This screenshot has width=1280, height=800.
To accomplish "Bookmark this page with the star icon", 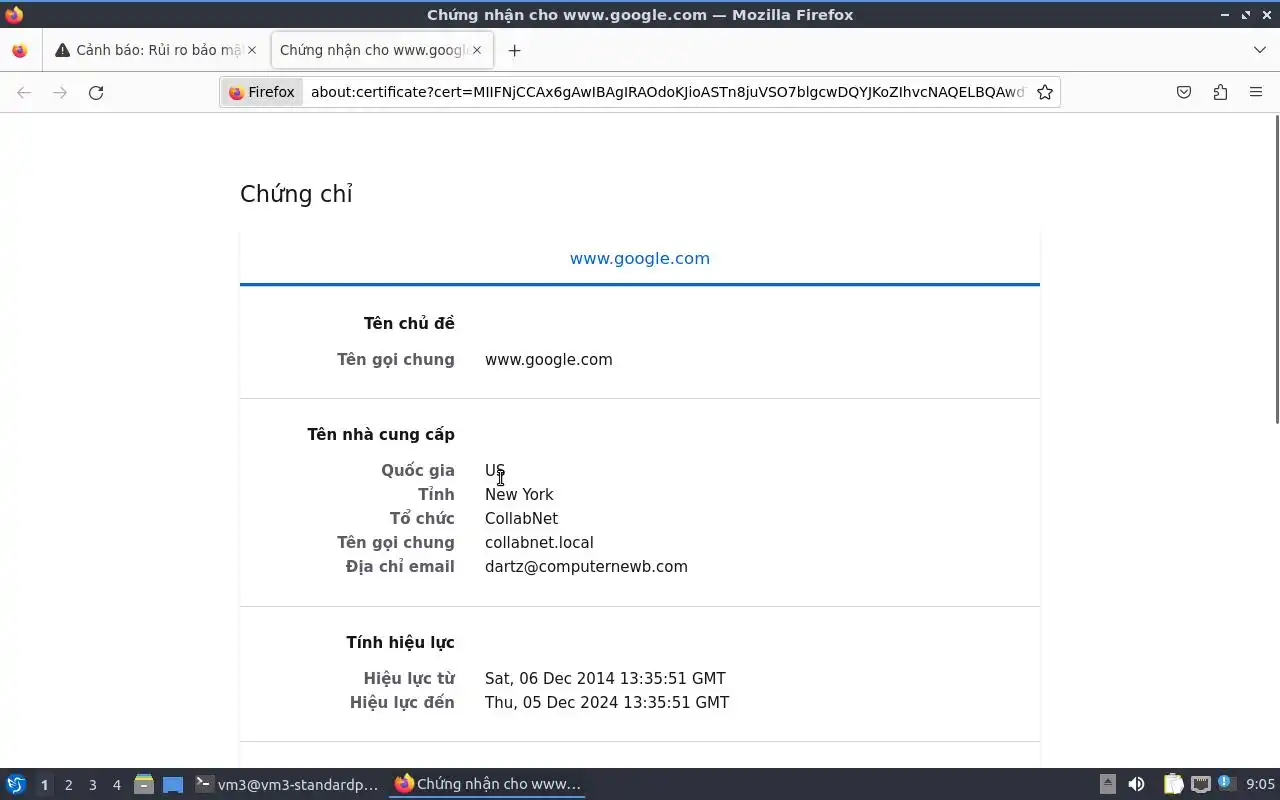I will tap(1044, 92).
